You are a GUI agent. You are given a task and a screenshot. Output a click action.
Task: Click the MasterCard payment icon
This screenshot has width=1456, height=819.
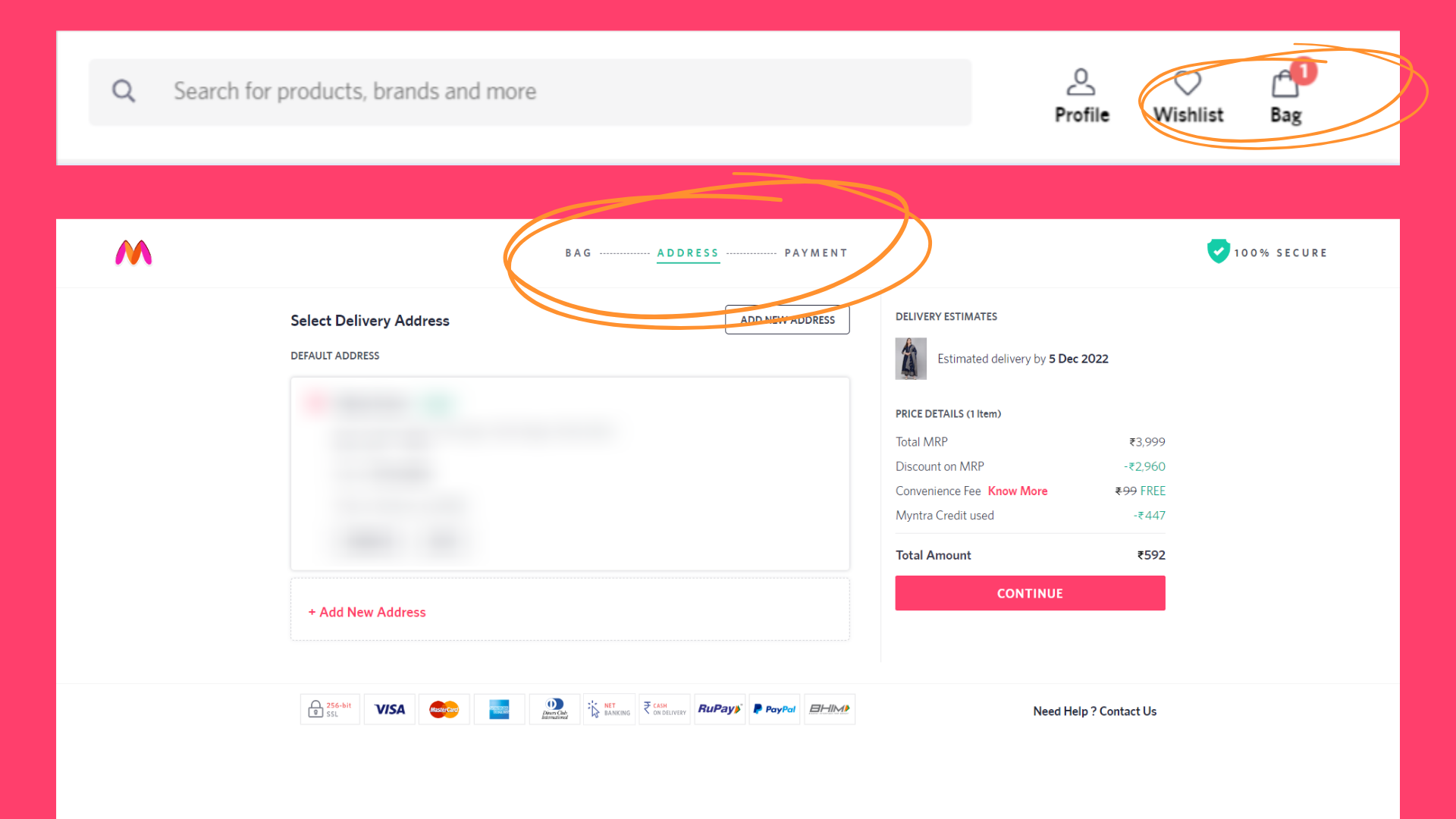click(444, 709)
